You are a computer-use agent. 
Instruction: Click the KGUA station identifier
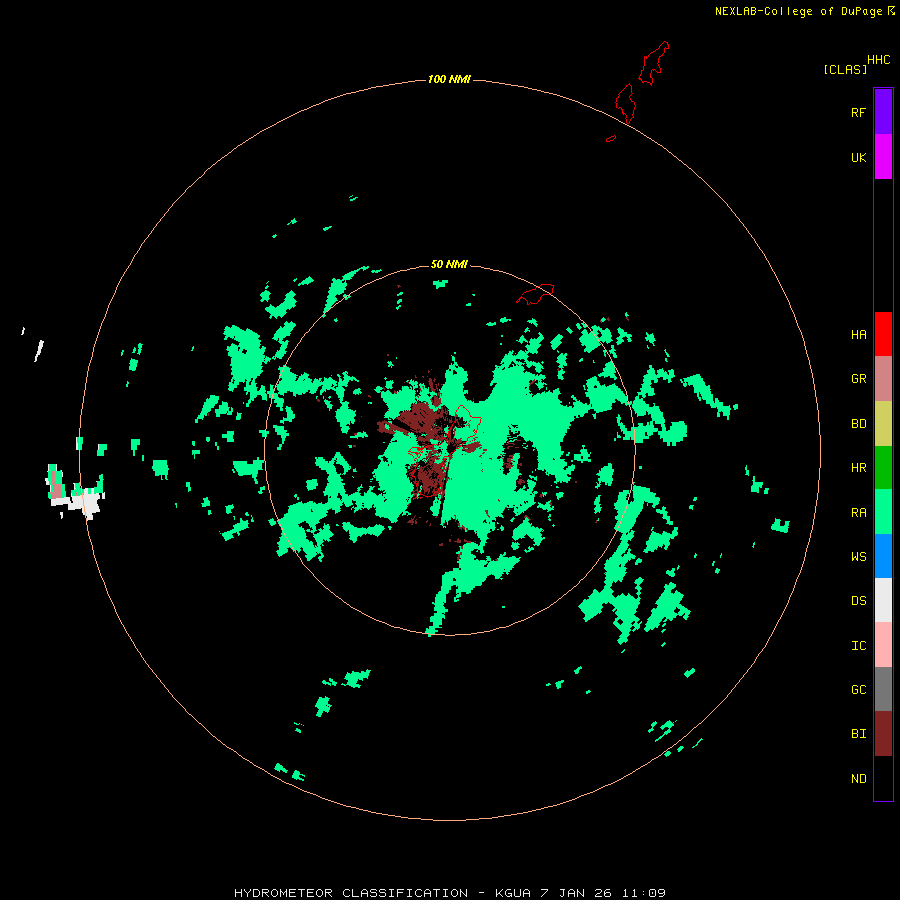click(x=513, y=893)
